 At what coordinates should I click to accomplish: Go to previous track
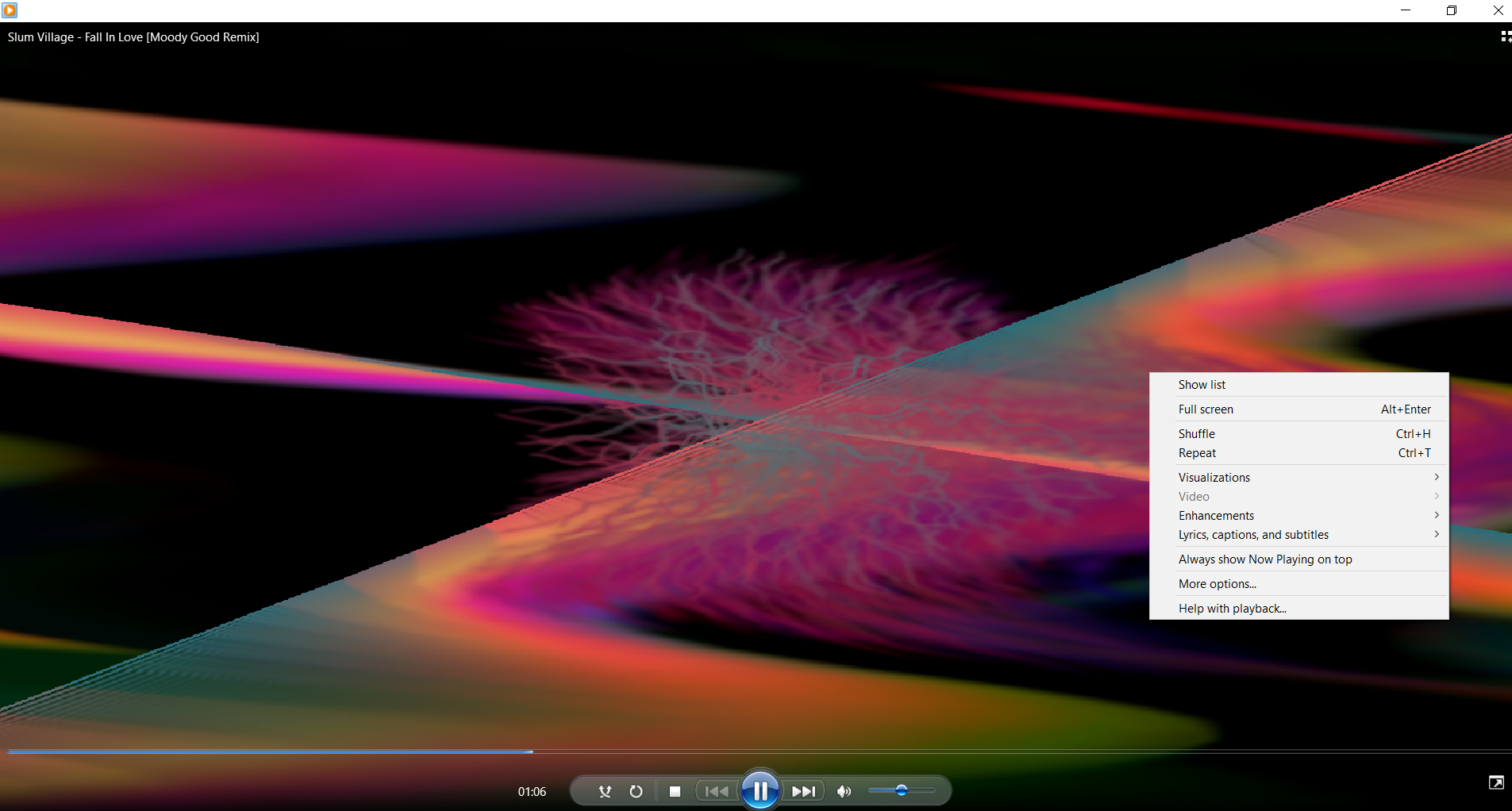(717, 791)
